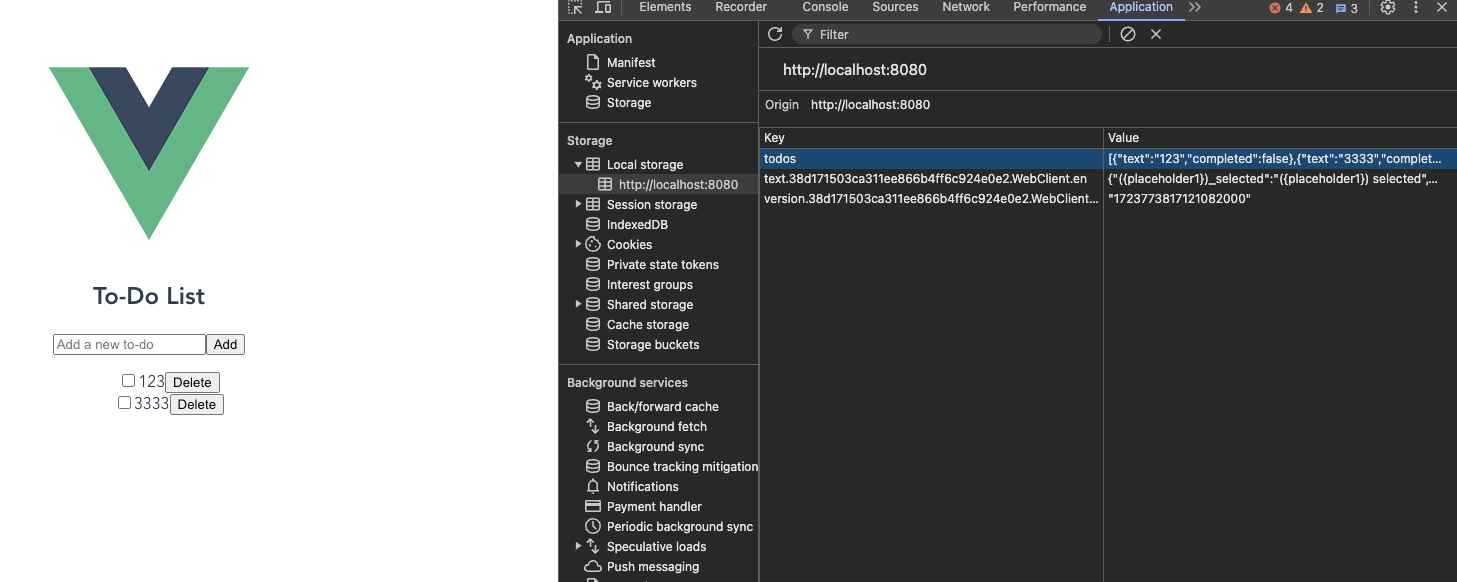
Task: Click the placeholder1 selected value cell
Action: pos(1280,179)
